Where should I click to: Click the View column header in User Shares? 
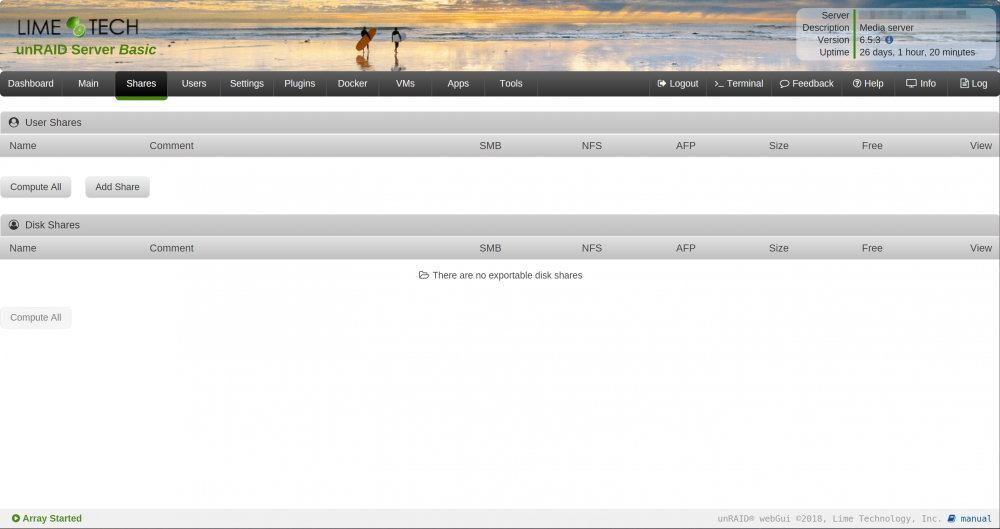tap(981, 145)
